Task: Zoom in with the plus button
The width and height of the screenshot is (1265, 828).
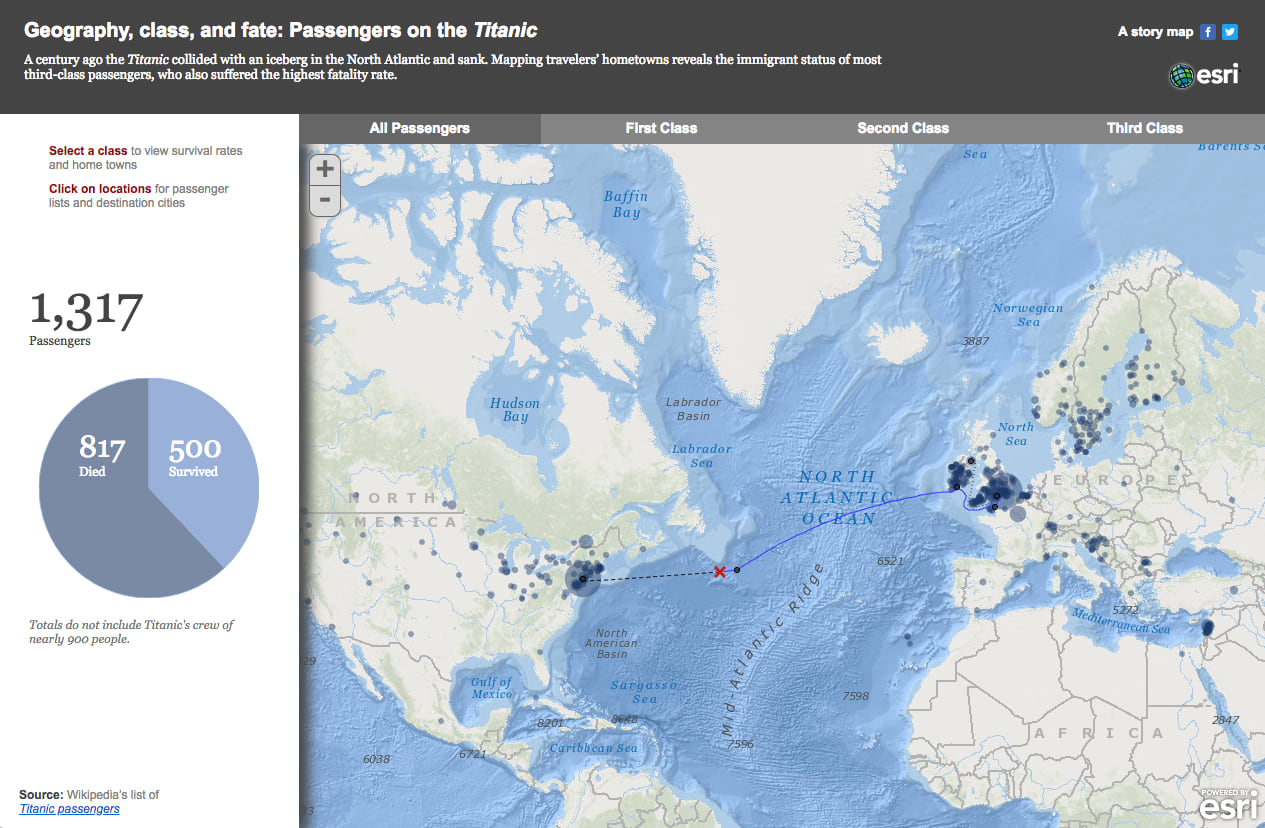Action: (x=324, y=169)
